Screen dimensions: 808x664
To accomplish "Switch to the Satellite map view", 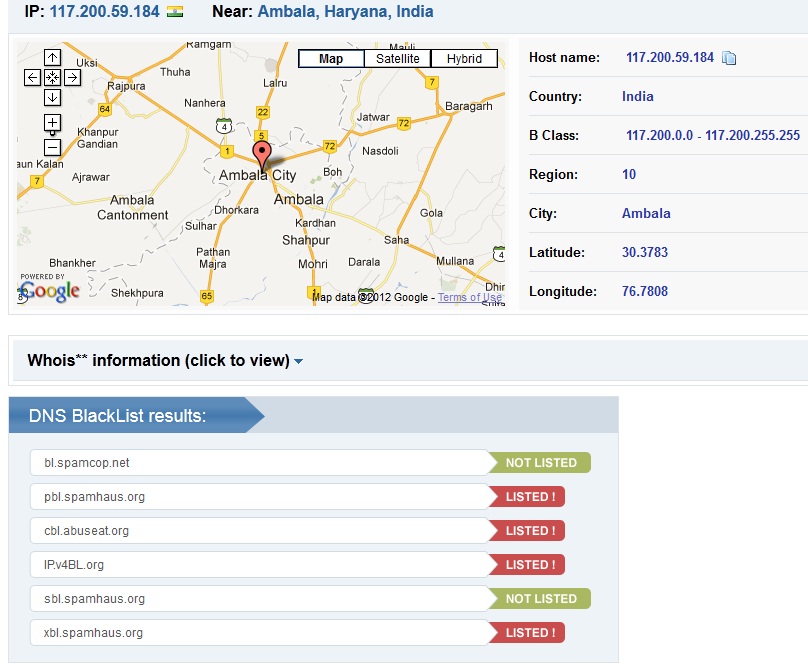I will (x=397, y=59).
